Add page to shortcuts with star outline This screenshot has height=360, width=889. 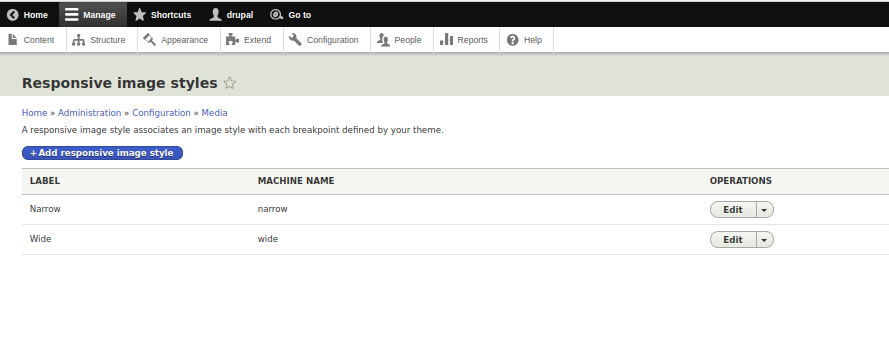[230, 83]
